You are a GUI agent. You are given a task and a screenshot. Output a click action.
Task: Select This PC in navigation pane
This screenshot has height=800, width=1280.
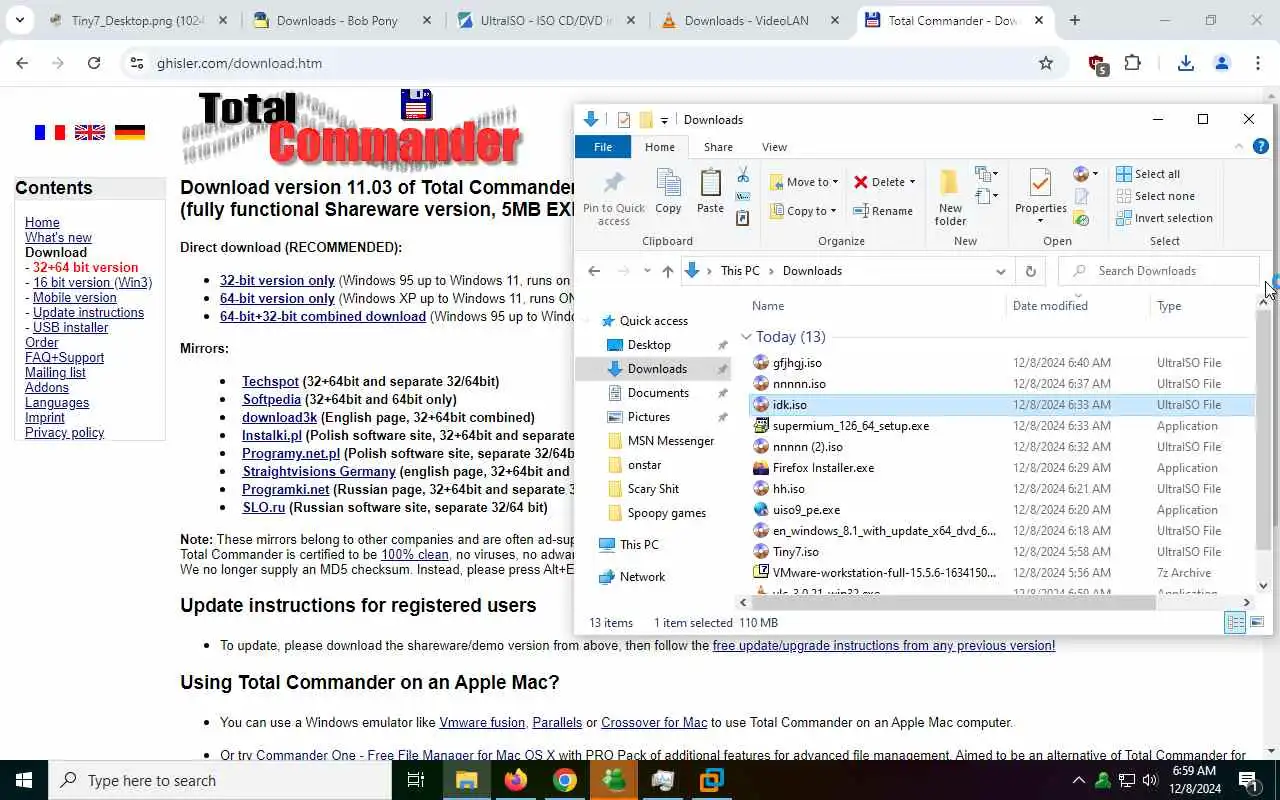point(639,545)
